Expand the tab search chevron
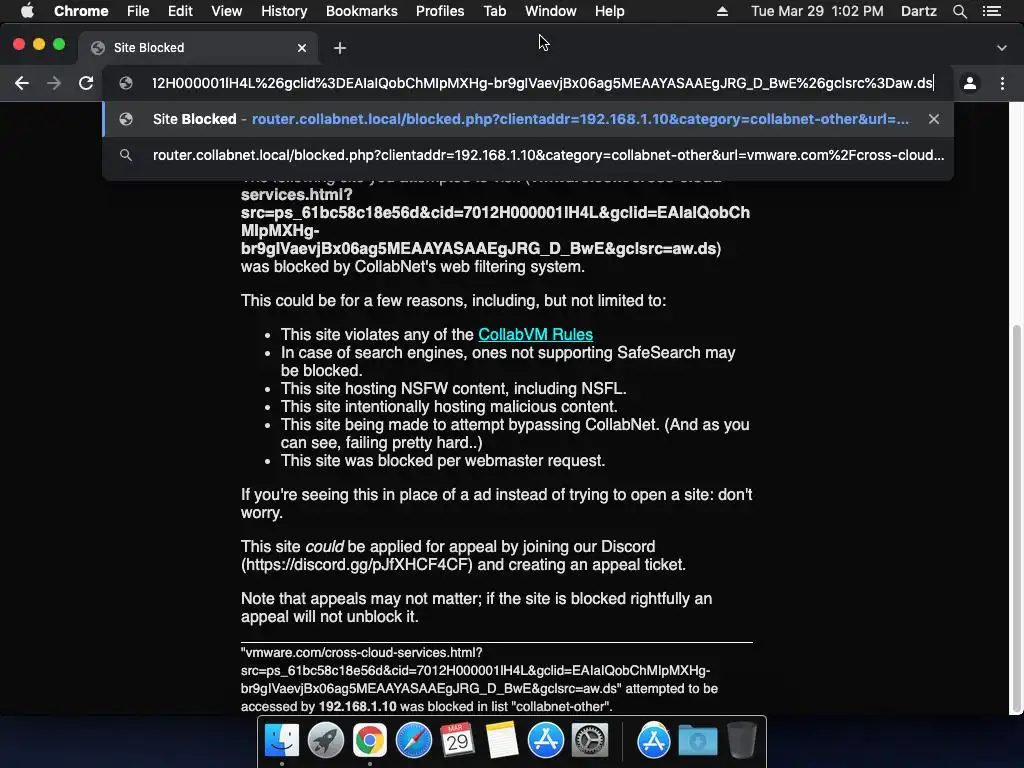Viewport: 1024px width, 768px height. (1002, 48)
